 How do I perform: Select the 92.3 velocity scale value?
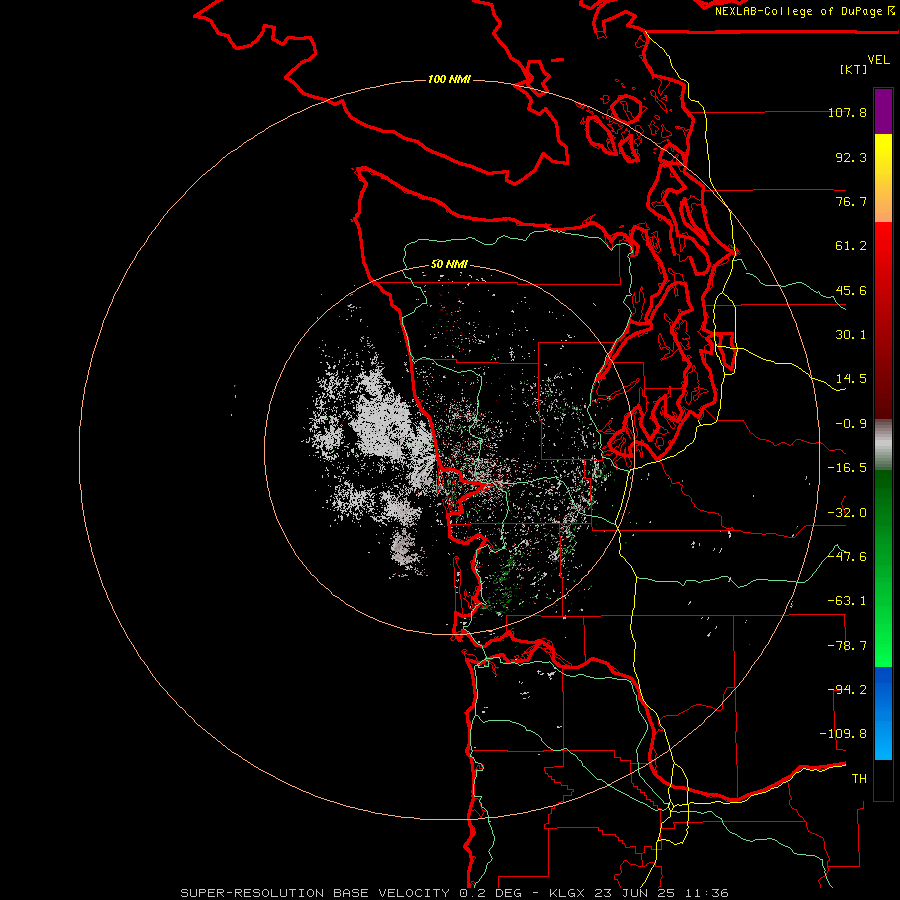tap(851, 157)
